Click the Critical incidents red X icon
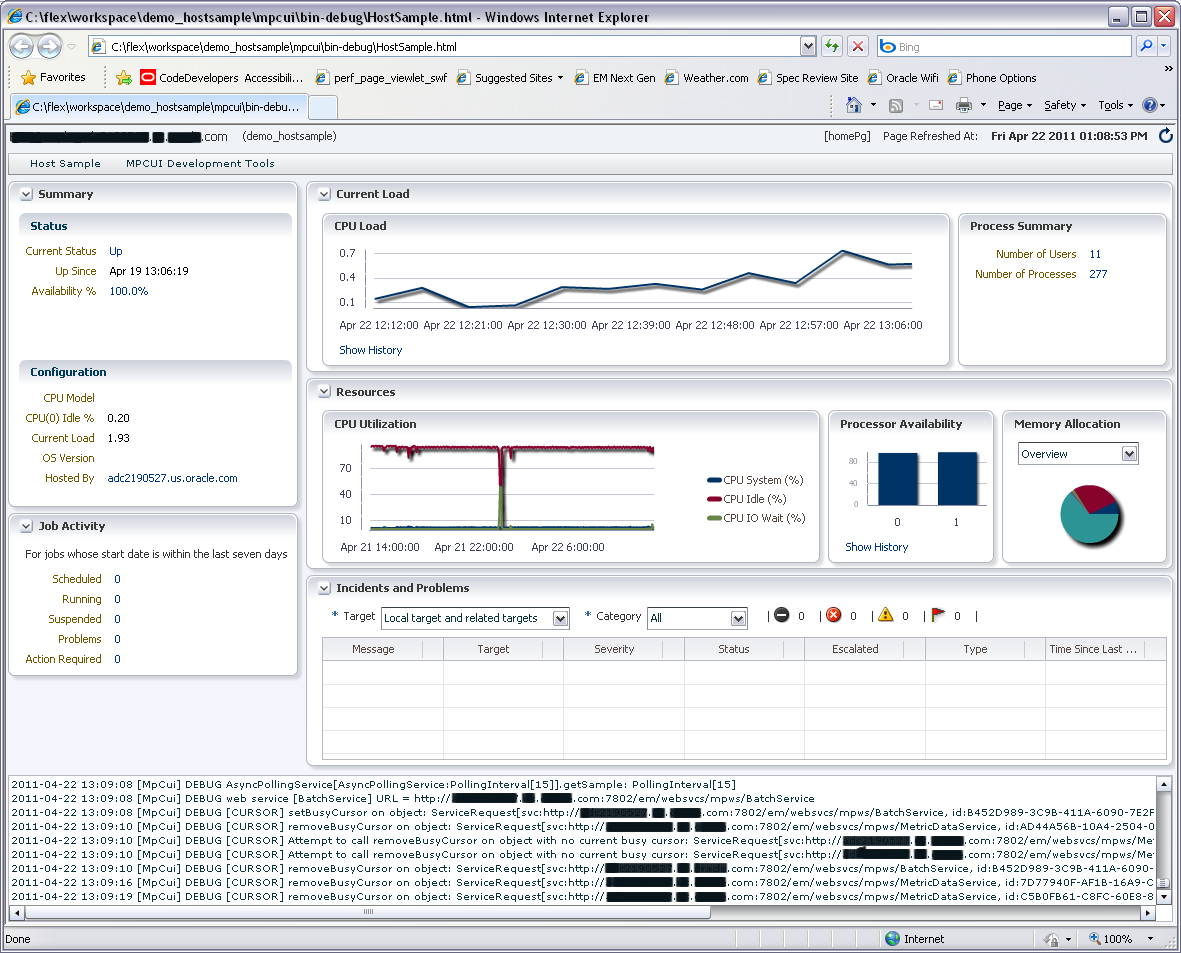The image size is (1181, 953). pos(834,615)
